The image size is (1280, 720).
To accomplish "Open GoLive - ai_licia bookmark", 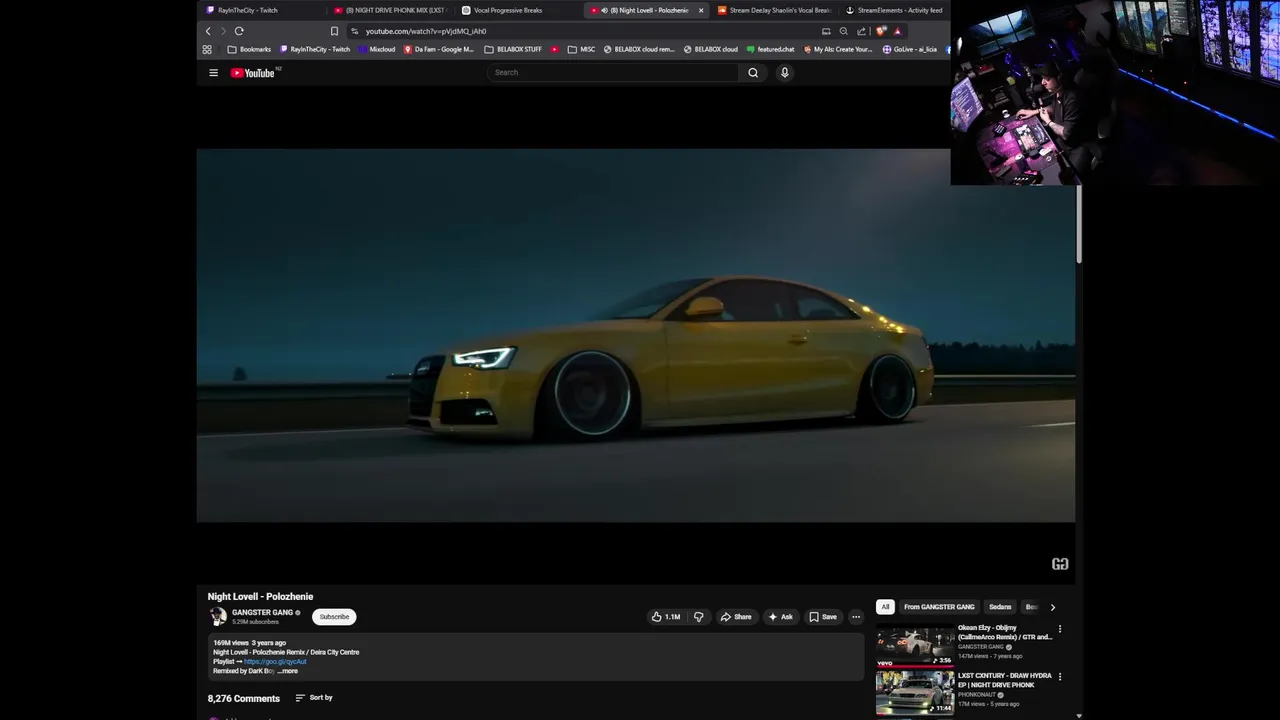I will [910, 49].
